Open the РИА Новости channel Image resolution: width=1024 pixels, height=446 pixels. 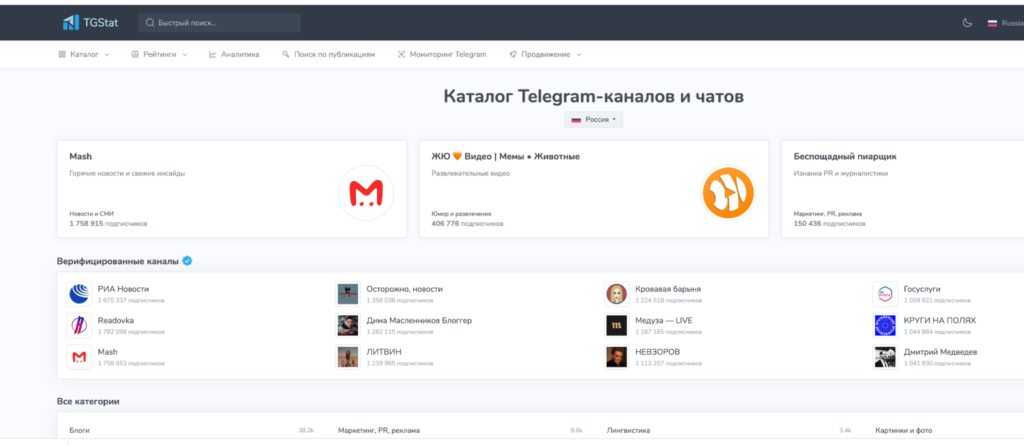click(123, 289)
